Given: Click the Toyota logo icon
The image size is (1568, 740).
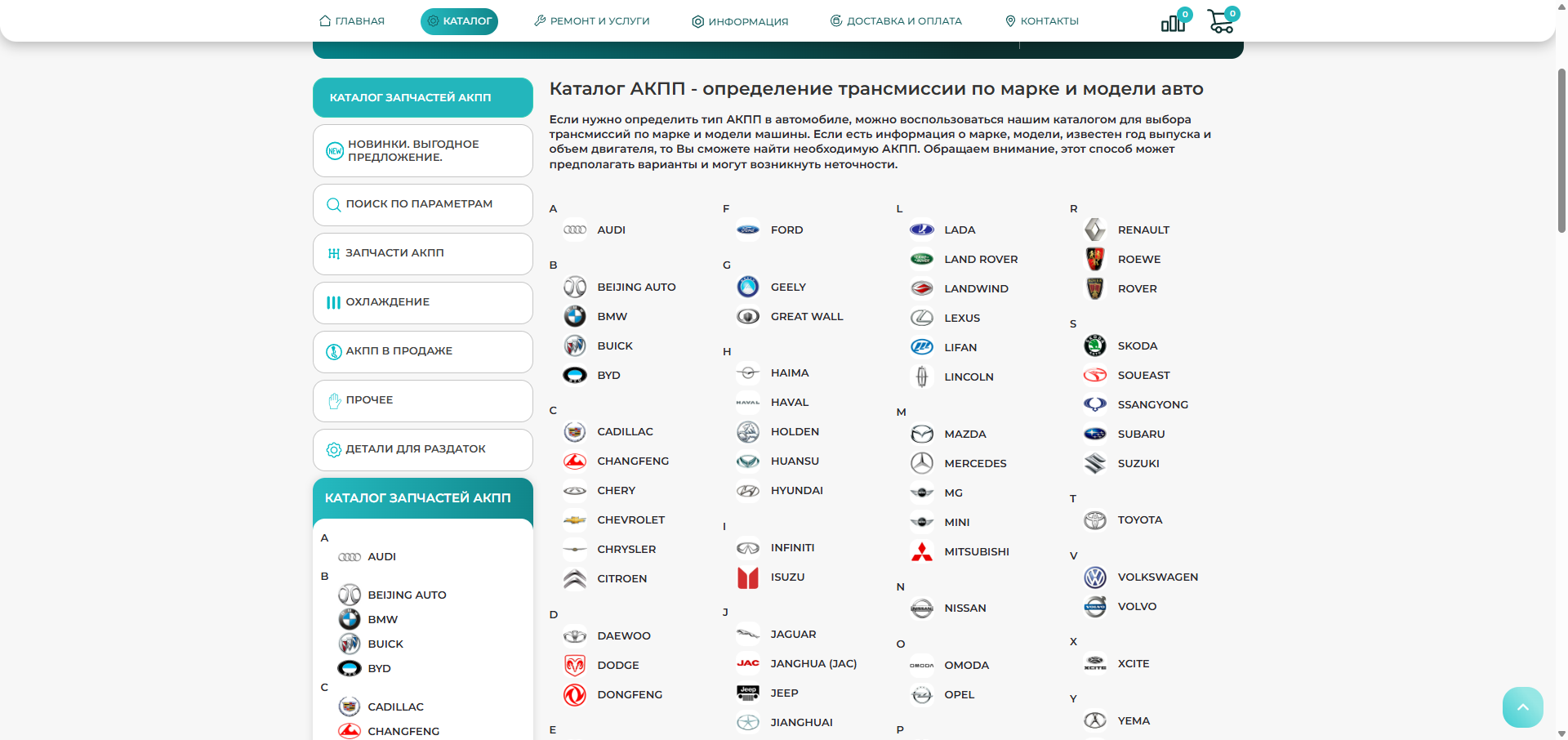Looking at the screenshot, I should [x=1095, y=520].
